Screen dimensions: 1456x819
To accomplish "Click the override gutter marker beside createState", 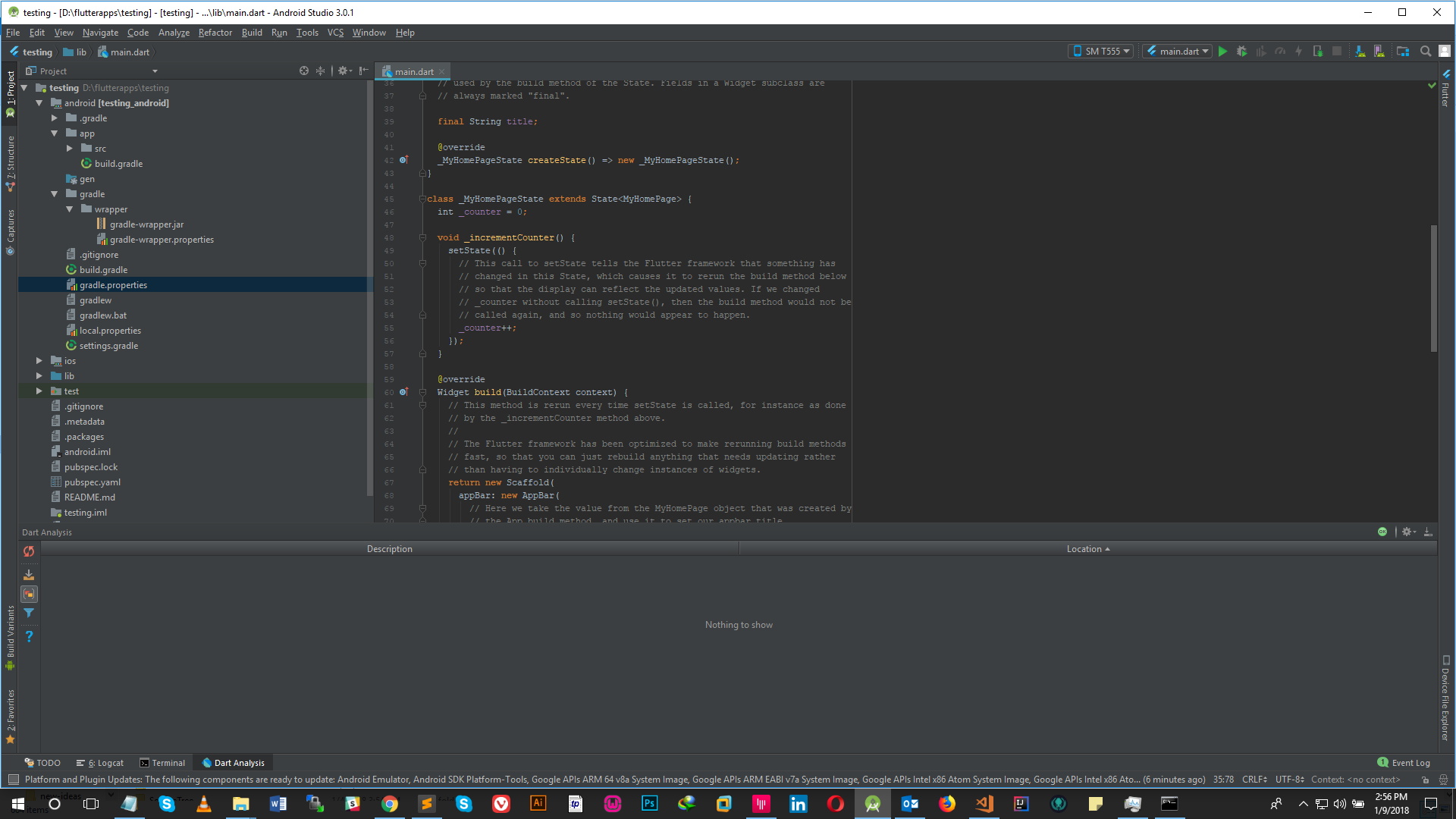I will (x=404, y=160).
